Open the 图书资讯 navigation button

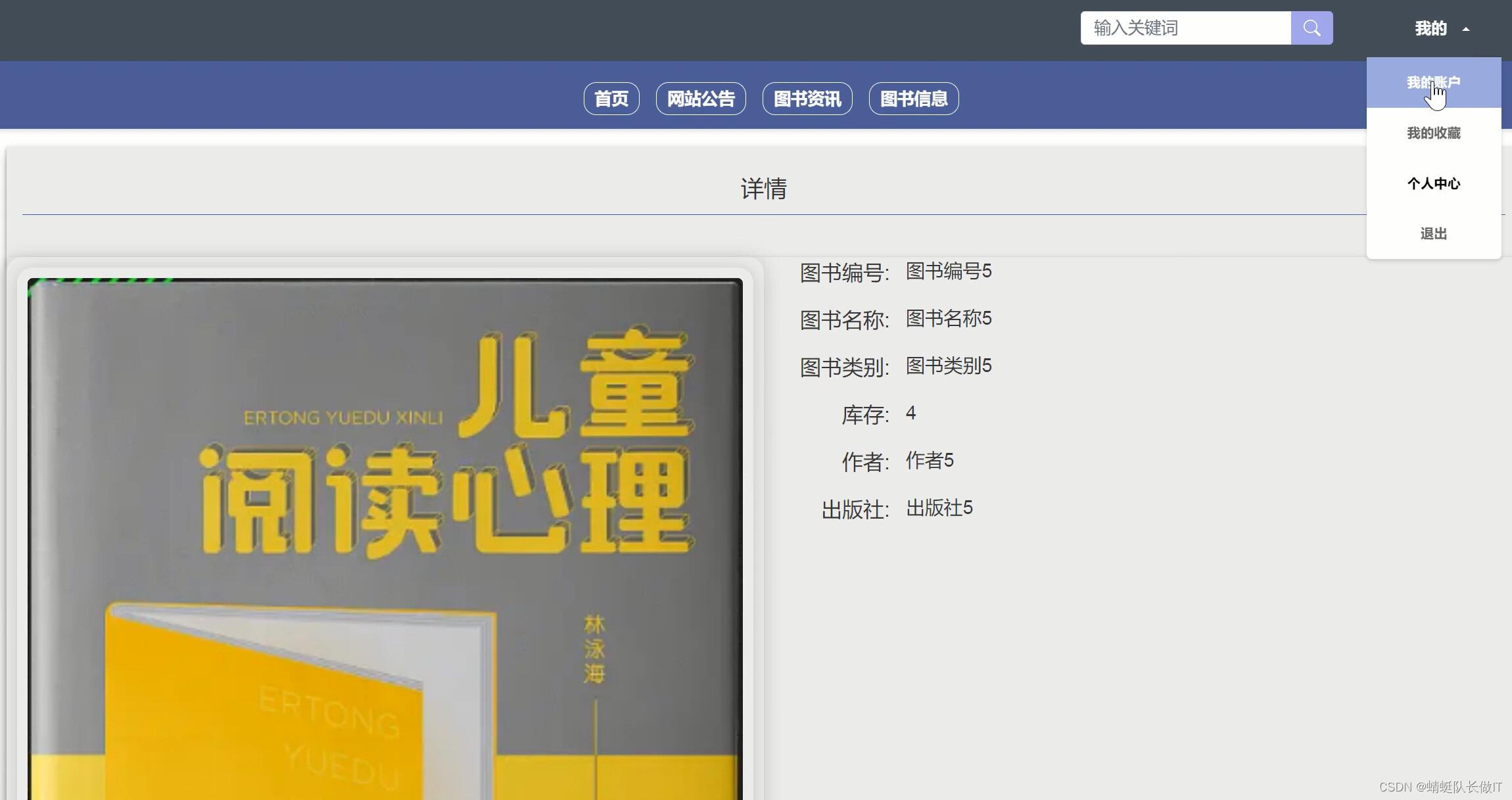pos(807,99)
